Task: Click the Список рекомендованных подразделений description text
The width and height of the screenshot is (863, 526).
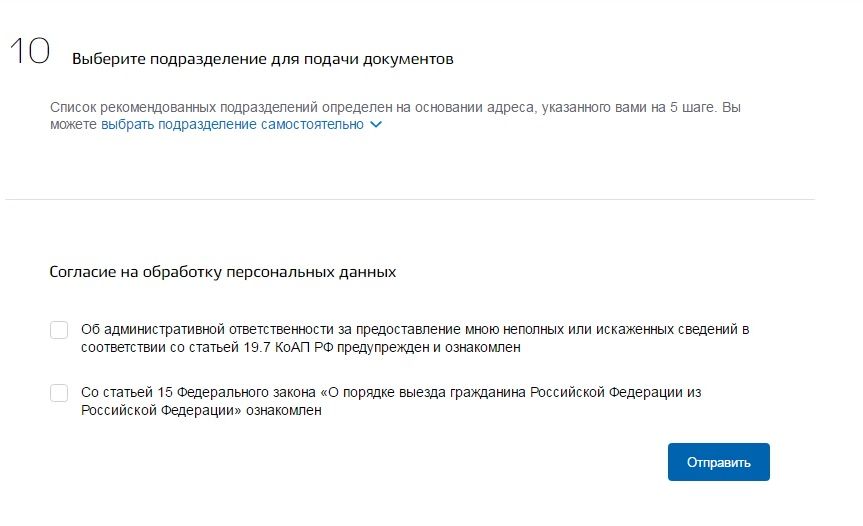Action: [395, 116]
